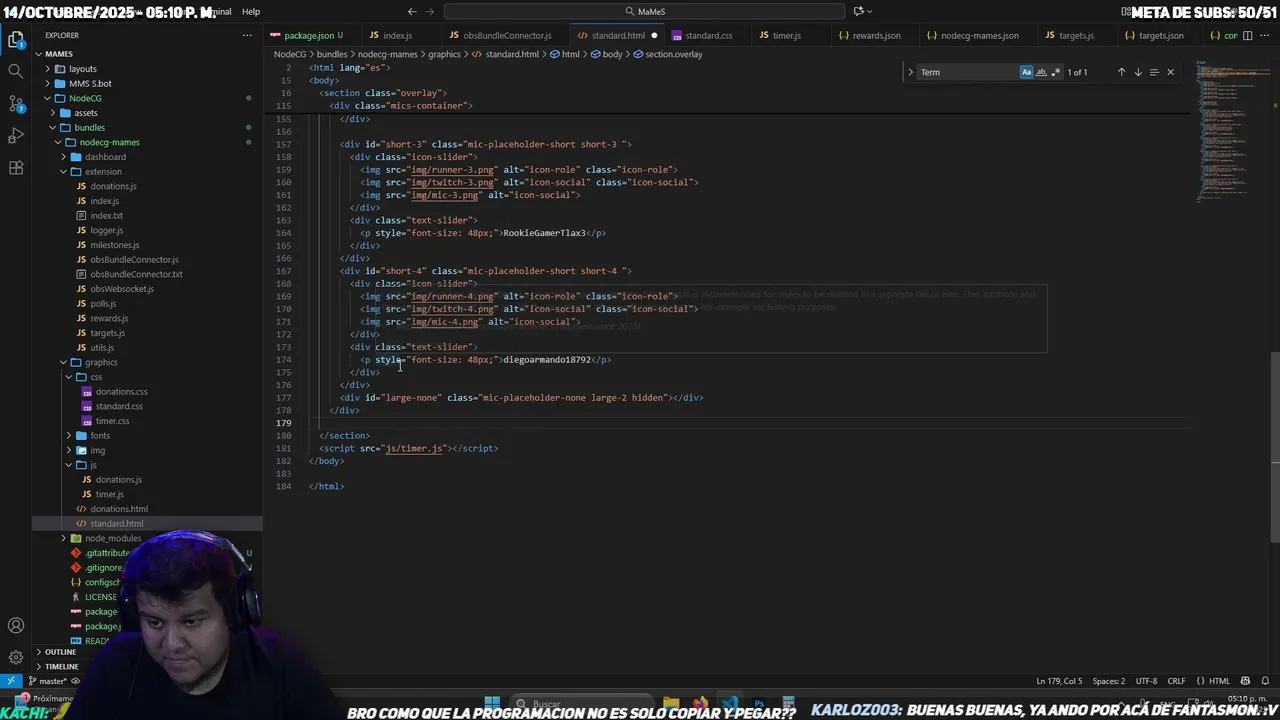The width and height of the screenshot is (1280, 720).
Task: Switch to the rewards.json tab
Action: 876,35
